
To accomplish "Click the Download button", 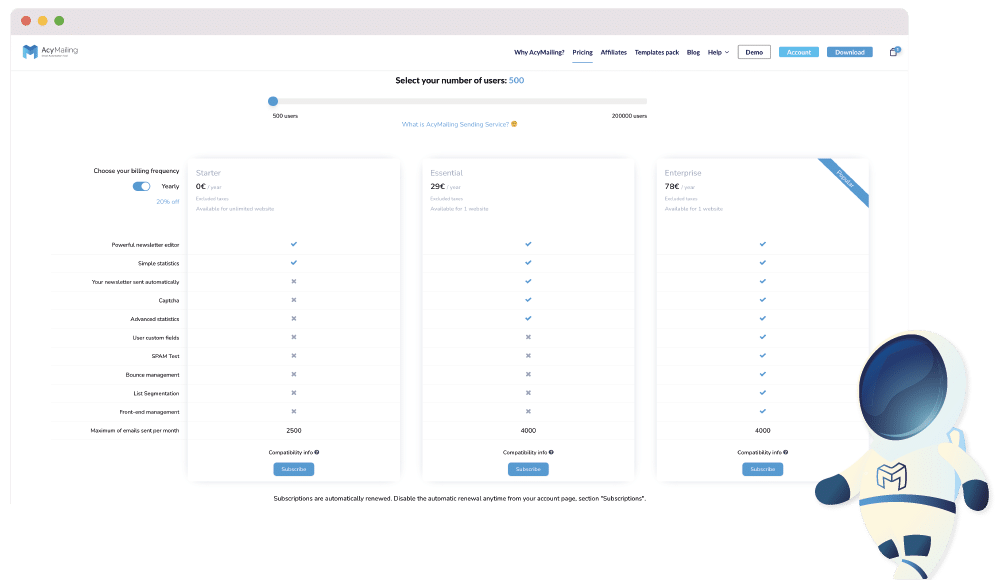I will click(x=849, y=52).
